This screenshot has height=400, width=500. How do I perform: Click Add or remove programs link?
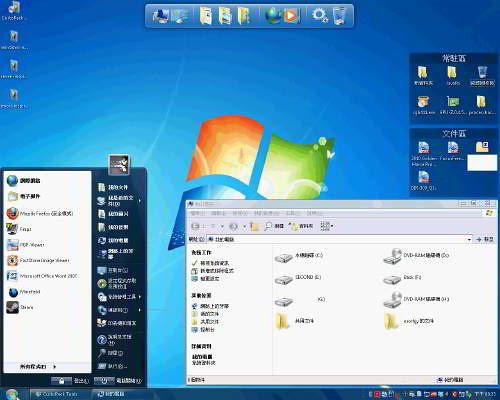[212, 271]
